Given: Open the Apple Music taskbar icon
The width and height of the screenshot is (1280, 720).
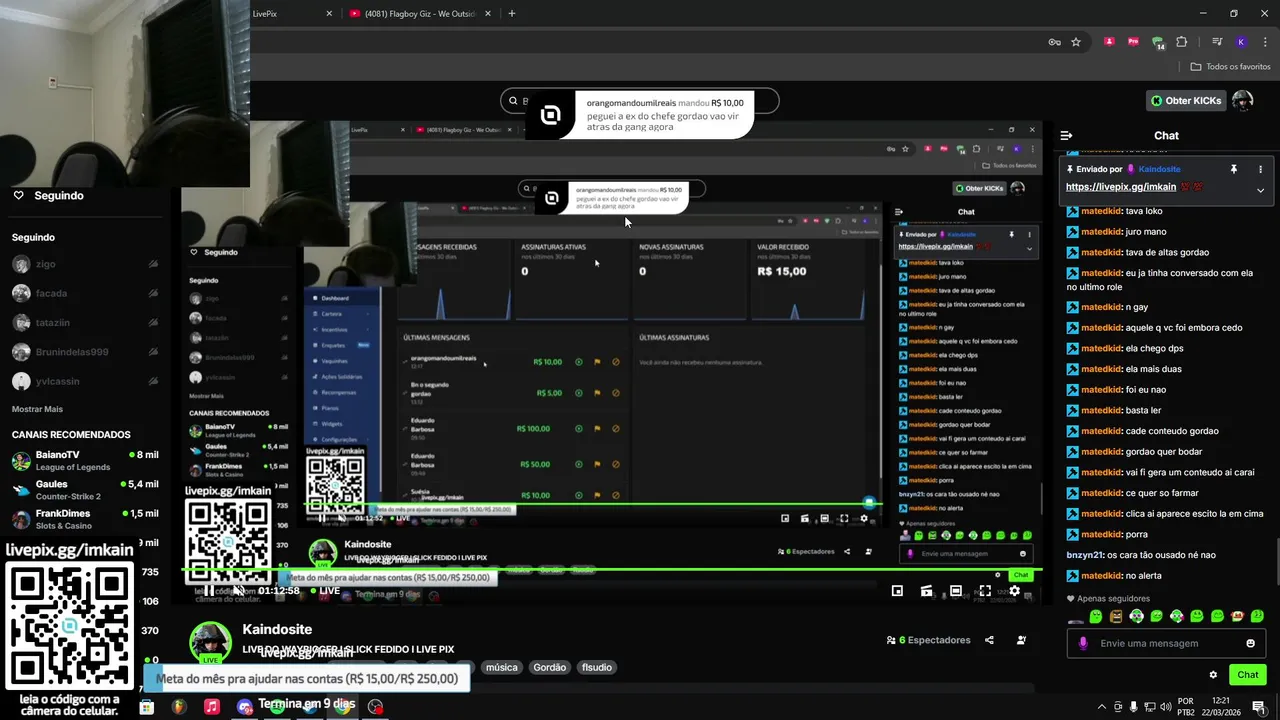Looking at the screenshot, I should click(x=212, y=706).
